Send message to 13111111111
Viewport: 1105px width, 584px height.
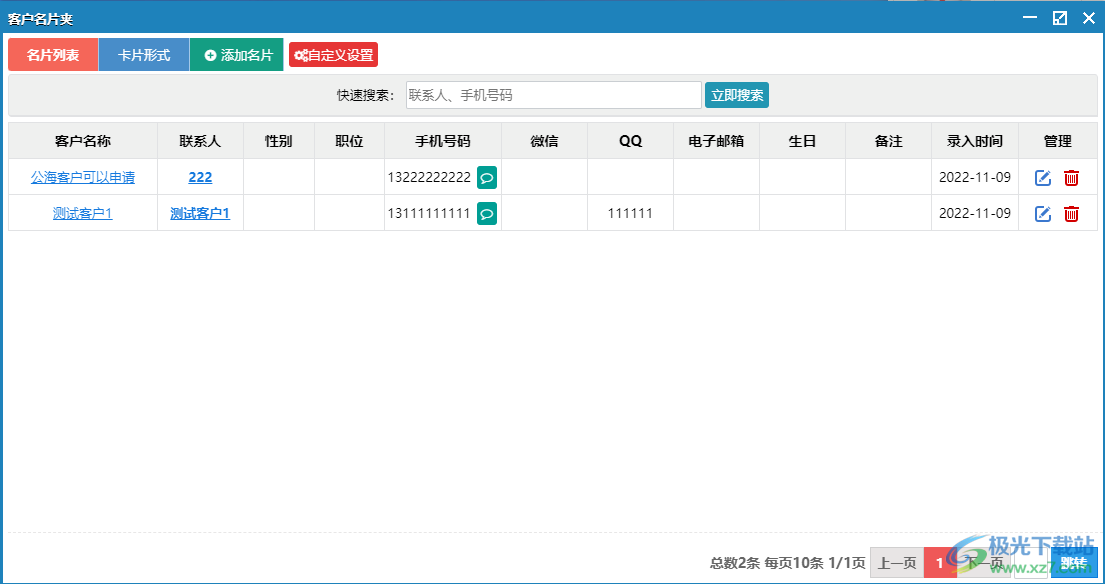[x=487, y=213]
